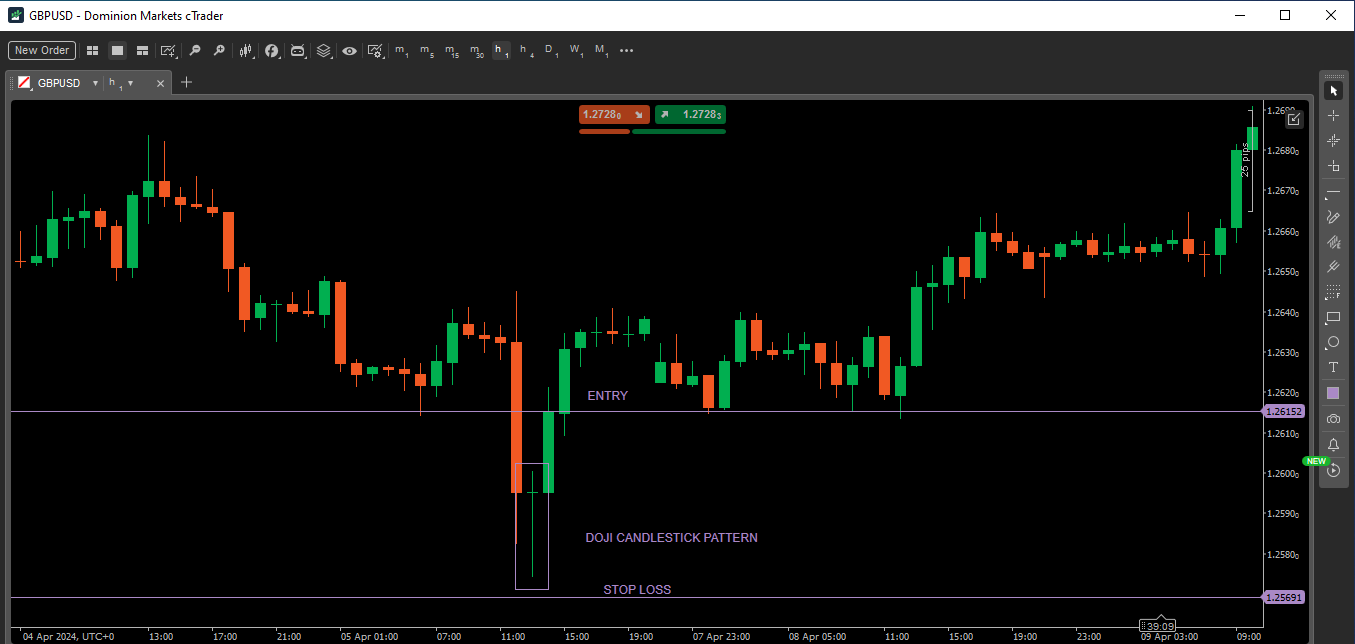This screenshot has height=644, width=1355.
Task: Zoom in on the chart
Action: (x=219, y=50)
